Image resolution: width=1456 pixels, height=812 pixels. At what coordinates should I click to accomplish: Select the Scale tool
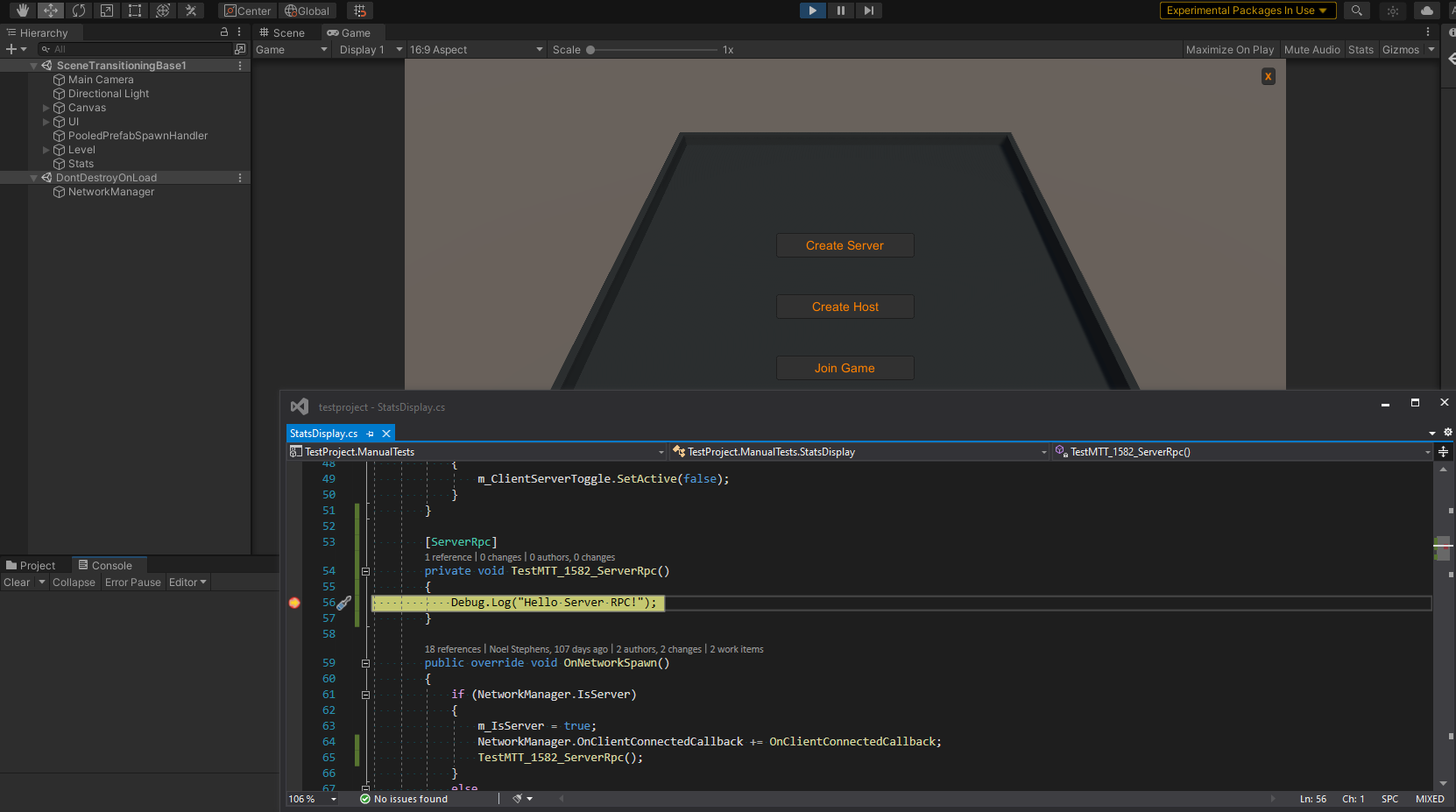coord(107,11)
